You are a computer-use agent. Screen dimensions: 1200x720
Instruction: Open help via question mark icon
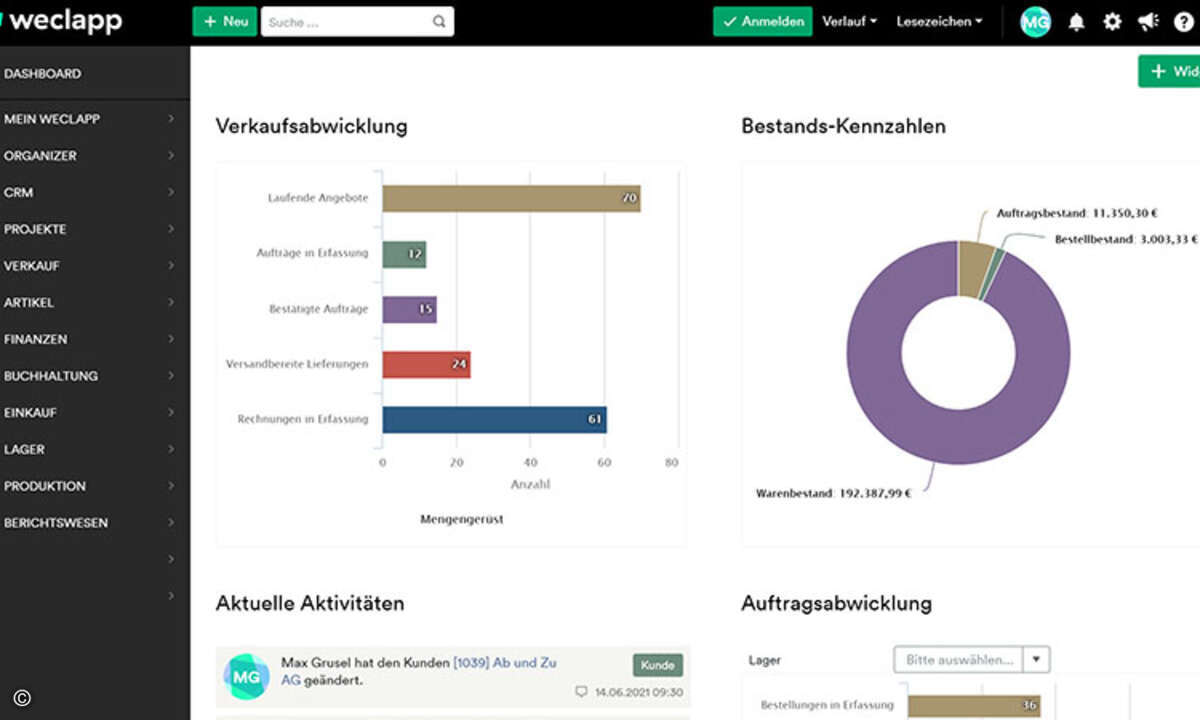click(x=1184, y=22)
